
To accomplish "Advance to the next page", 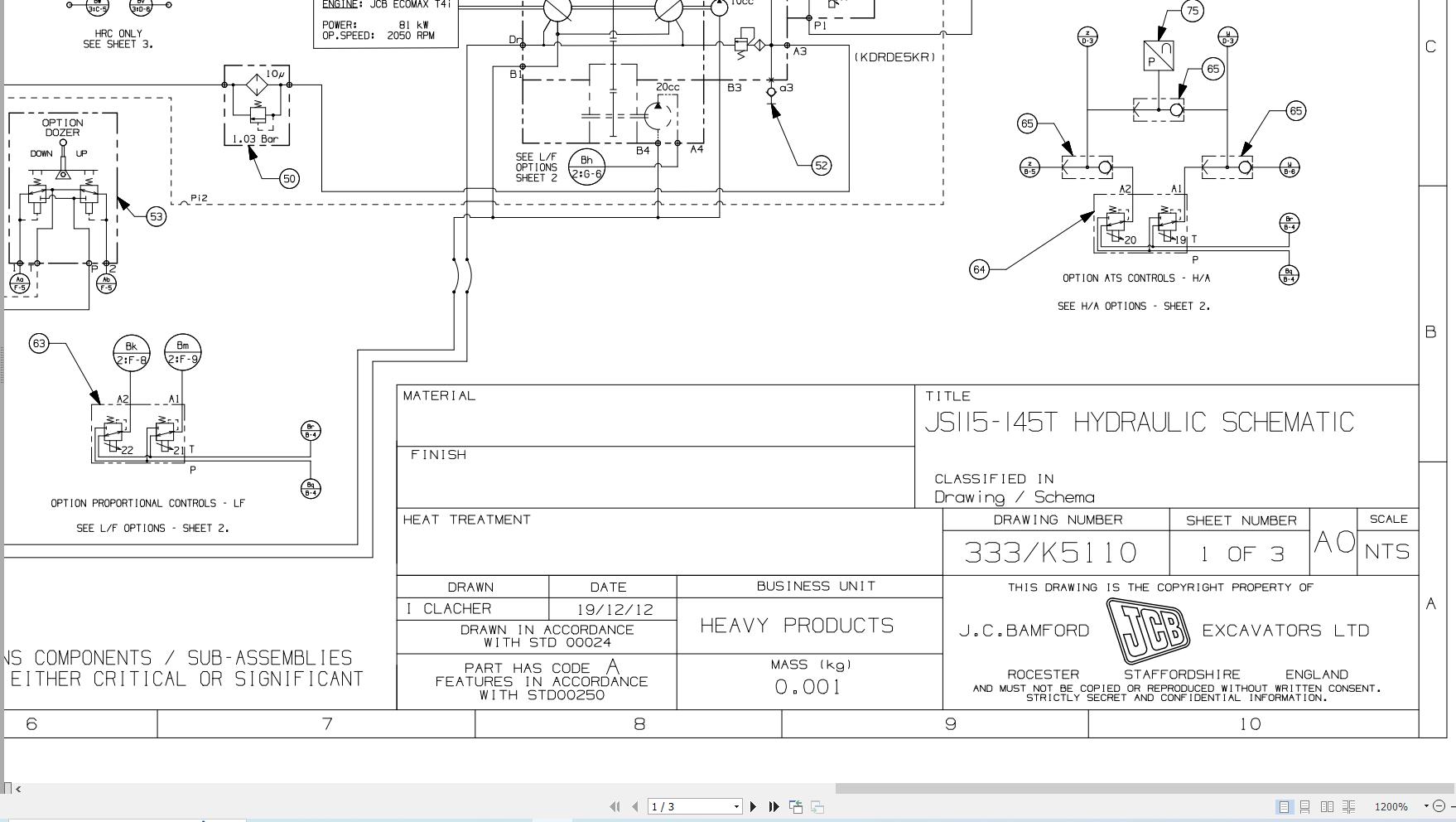I will click(754, 805).
